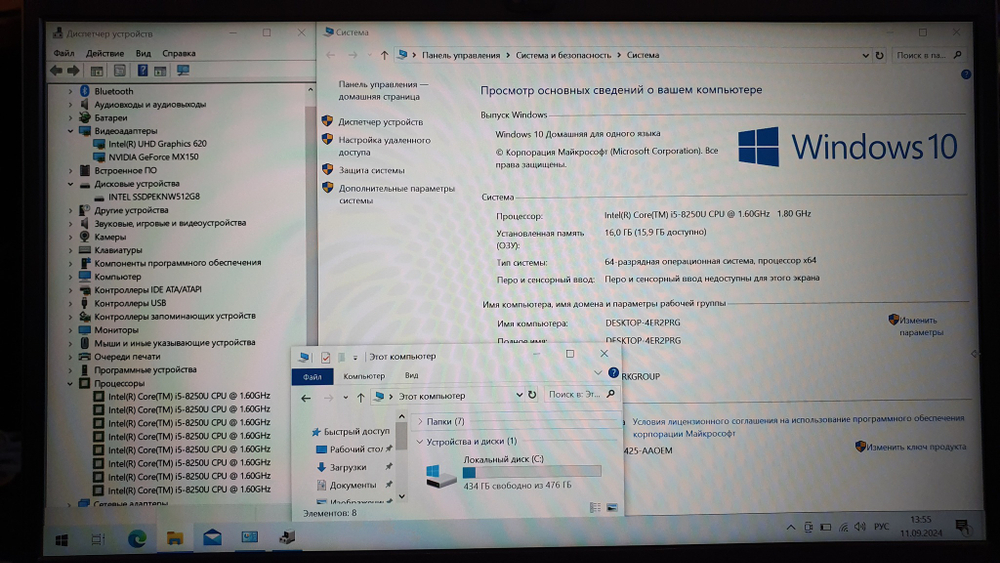Go to Панель управления домашняя страница
This screenshot has height=563, width=1000.
pos(383,91)
